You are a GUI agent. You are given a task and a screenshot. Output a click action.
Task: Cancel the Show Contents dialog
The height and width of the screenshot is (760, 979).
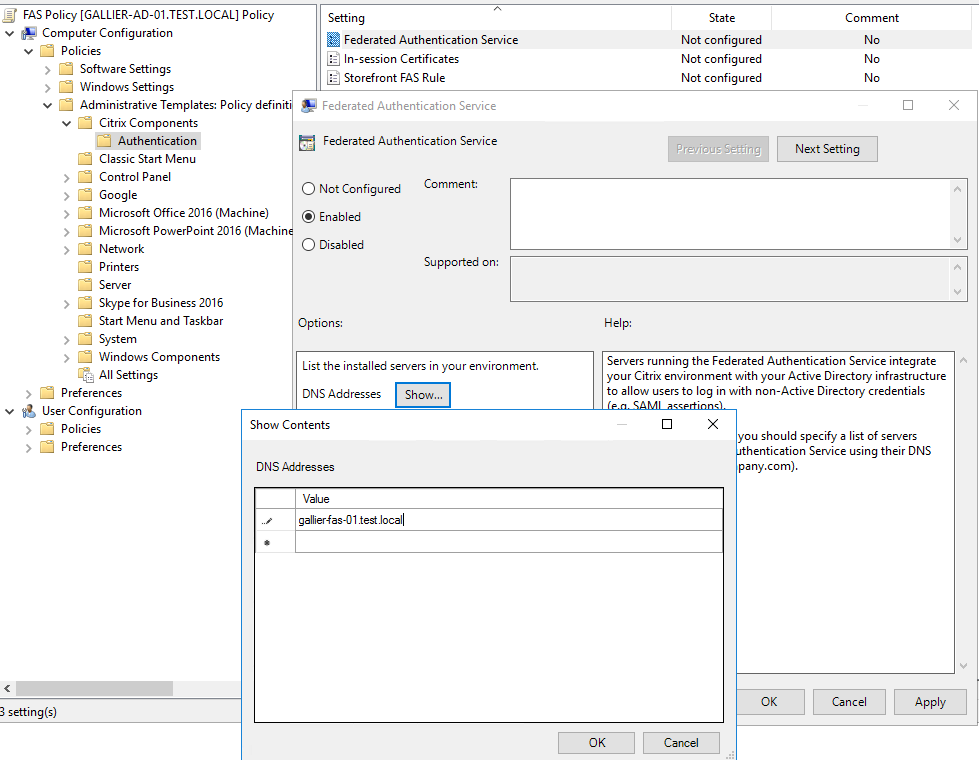click(681, 743)
